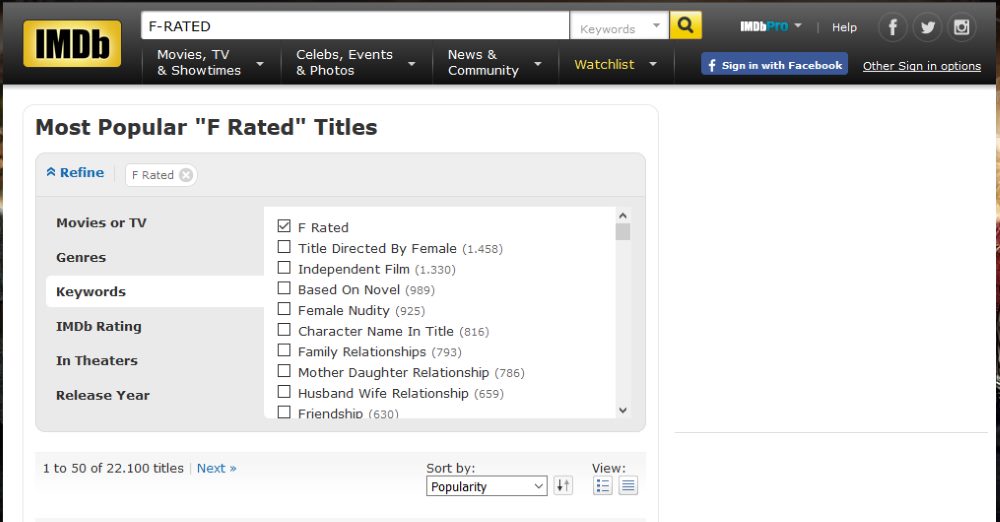Select the IMDb Rating filter tab
The width and height of the screenshot is (1000, 522).
coord(99,326)
